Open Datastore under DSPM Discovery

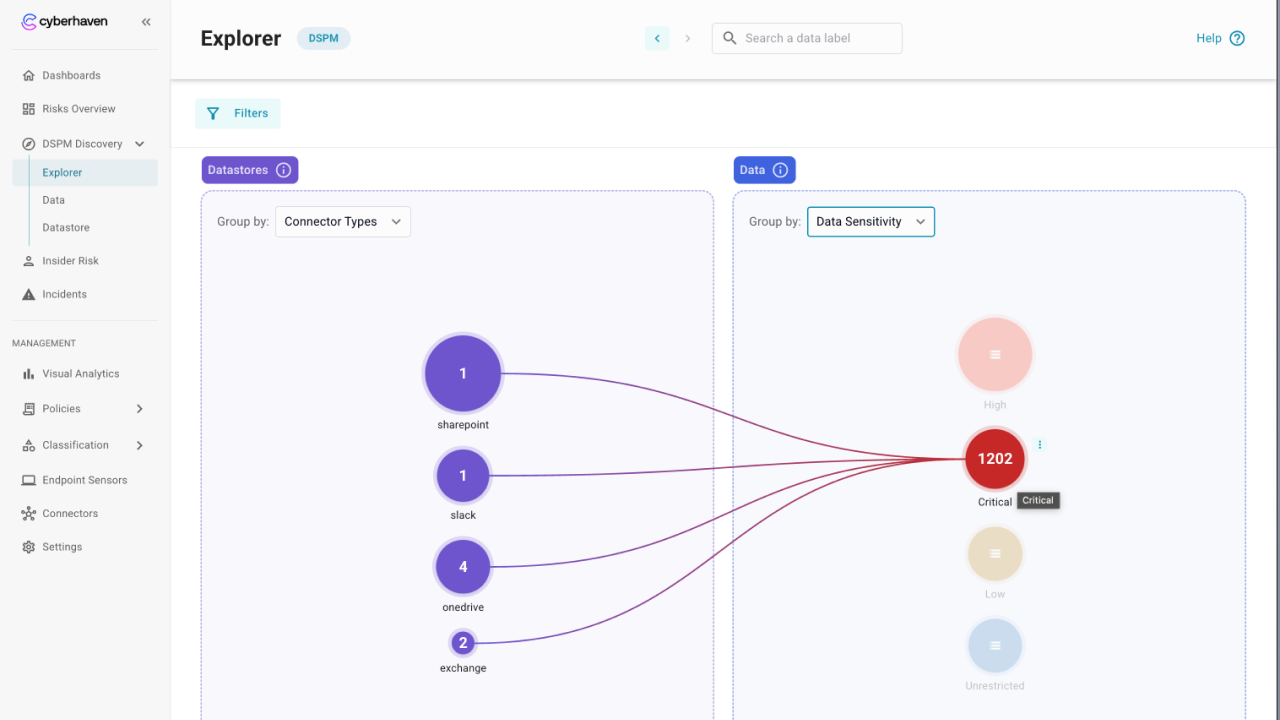[x=66, y=228]
